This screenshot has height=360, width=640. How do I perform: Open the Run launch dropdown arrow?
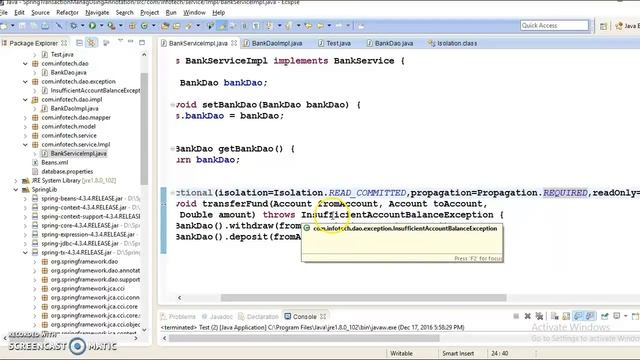tap(101, 26)
